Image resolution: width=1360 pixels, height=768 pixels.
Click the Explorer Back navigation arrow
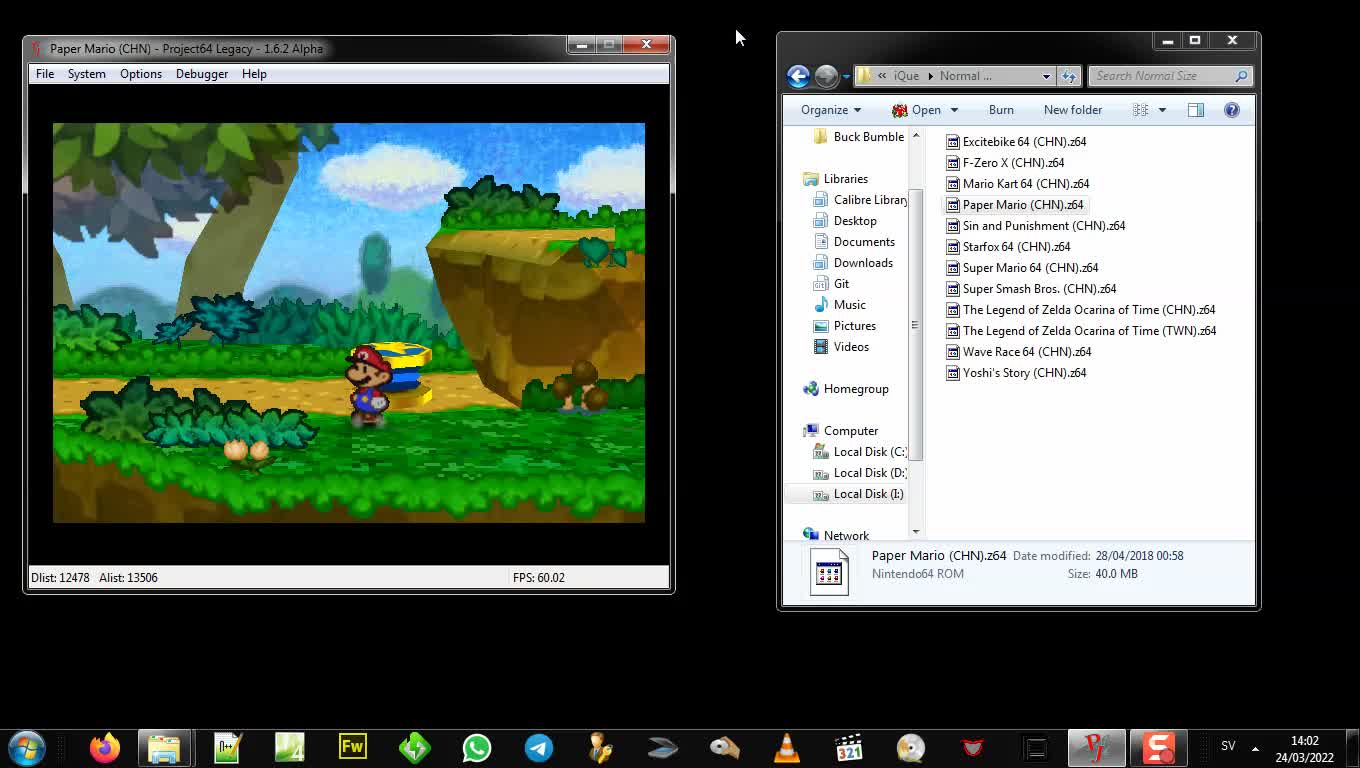(x=798, y=76)
